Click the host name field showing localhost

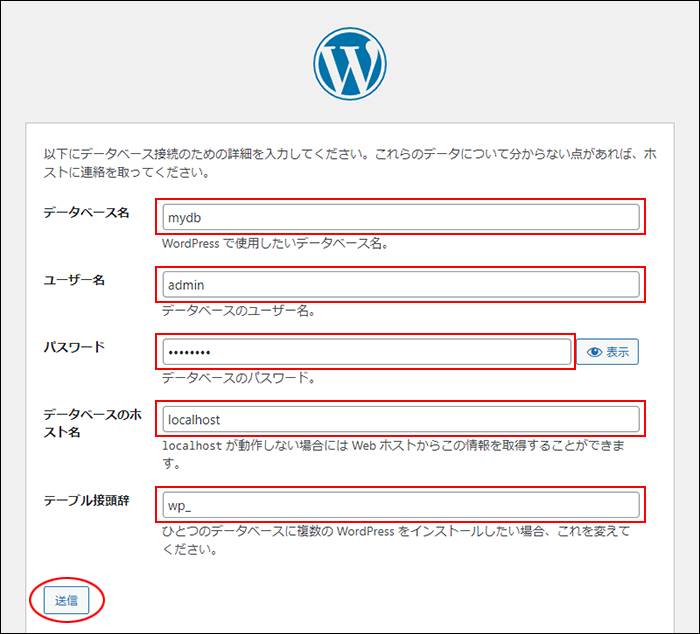pos(399,419)
